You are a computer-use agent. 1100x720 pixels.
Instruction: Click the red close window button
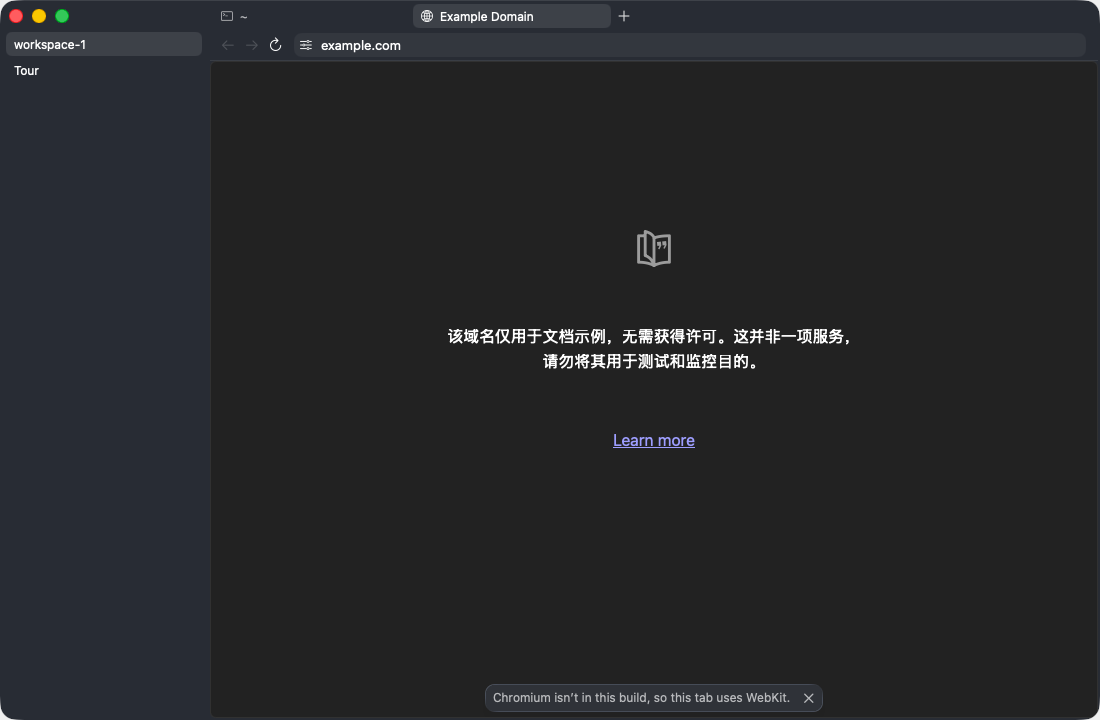pos(16,16)
